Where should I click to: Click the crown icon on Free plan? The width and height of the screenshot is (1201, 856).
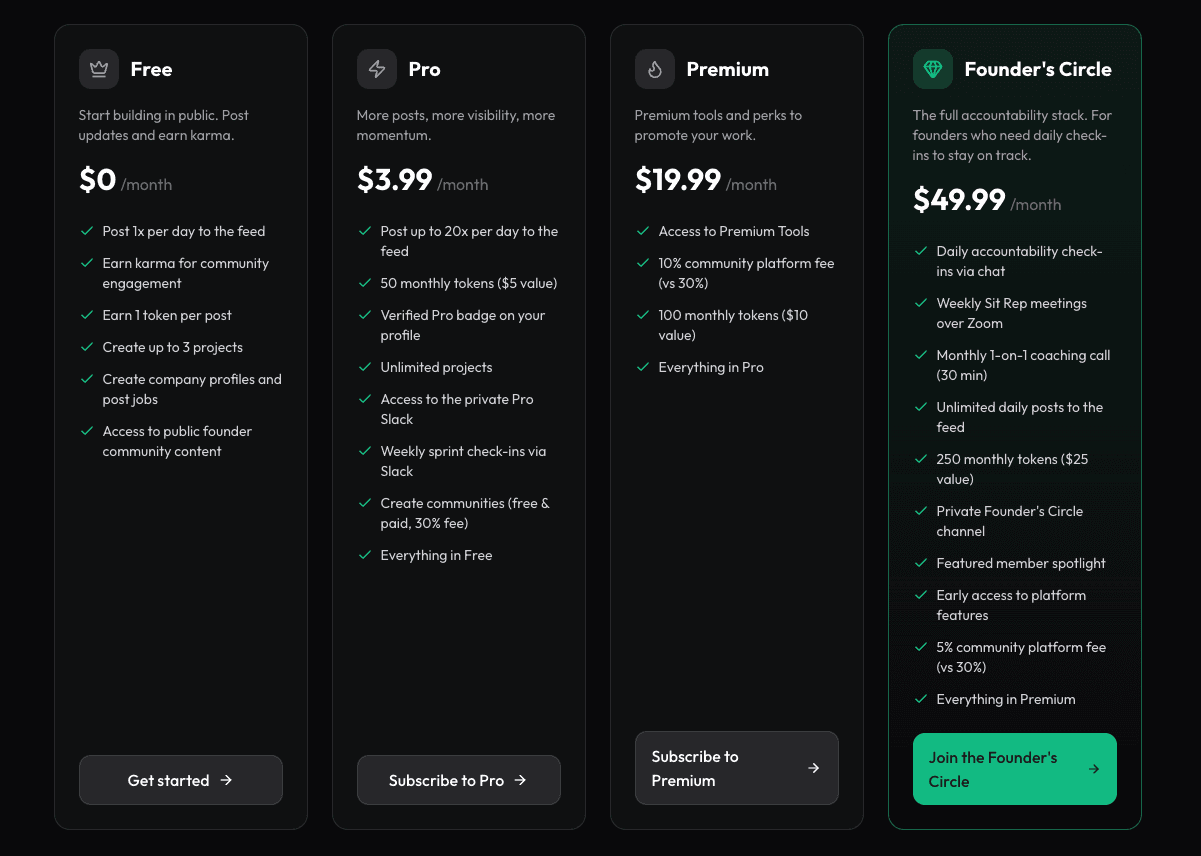click(99, 69)
